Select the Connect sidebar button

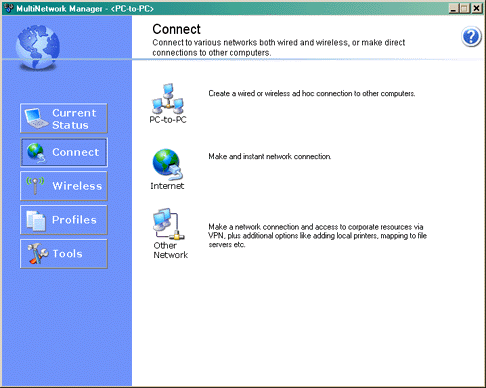click(x=64, y=152)
